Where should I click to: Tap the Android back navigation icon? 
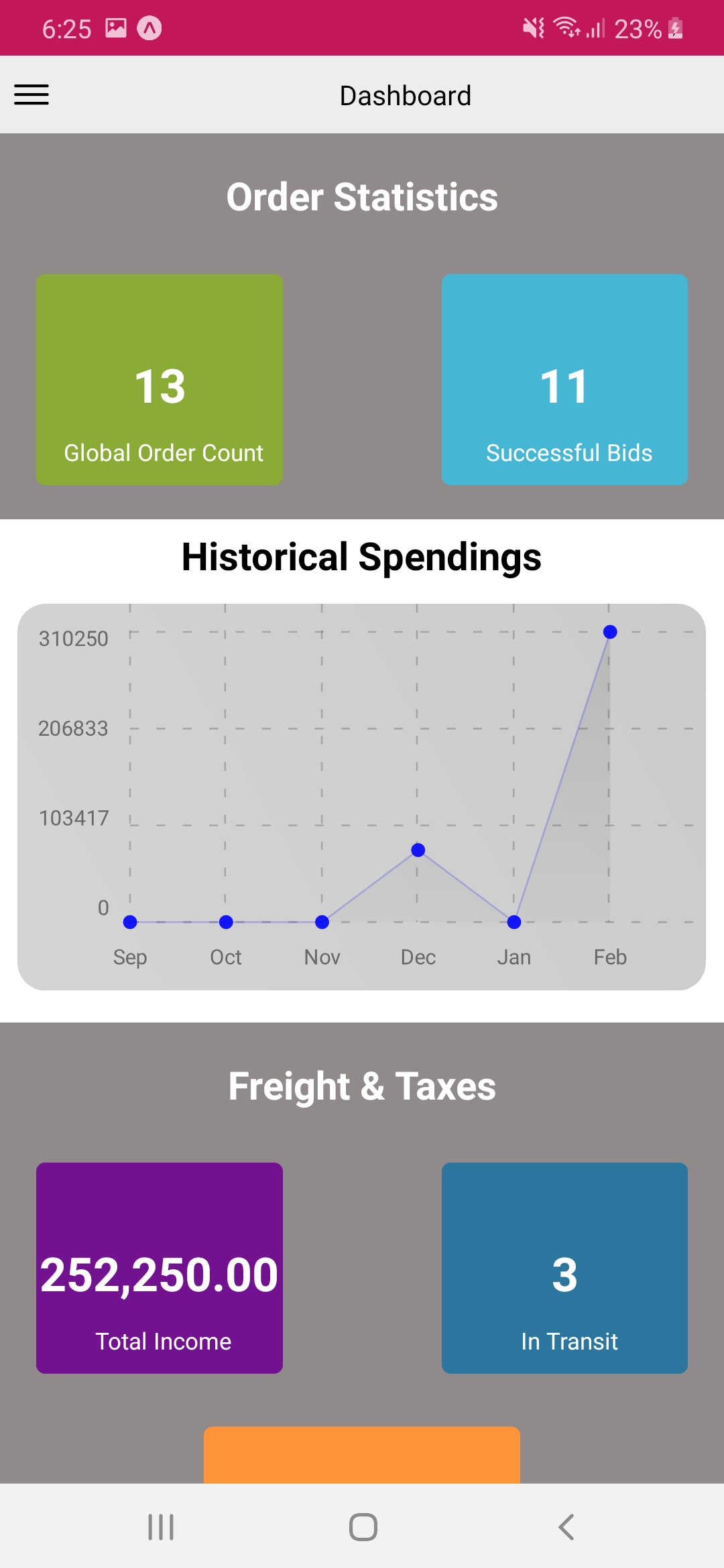pos(566,1527)
